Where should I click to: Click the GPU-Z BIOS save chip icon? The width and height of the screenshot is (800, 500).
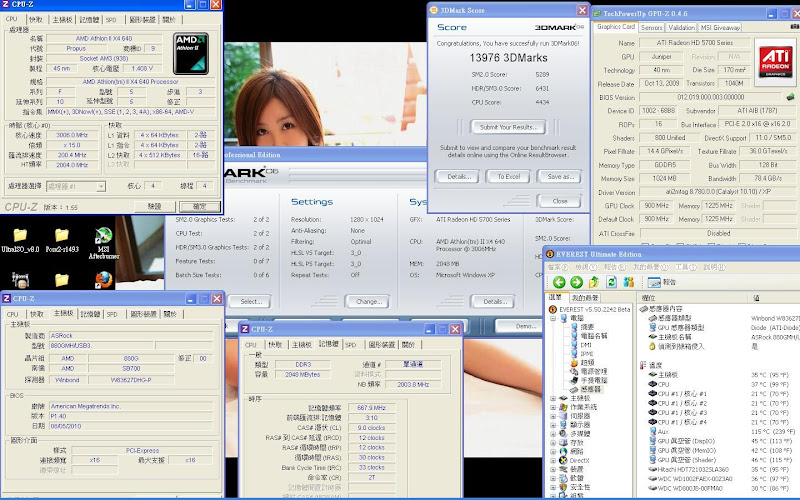(790, 97)
